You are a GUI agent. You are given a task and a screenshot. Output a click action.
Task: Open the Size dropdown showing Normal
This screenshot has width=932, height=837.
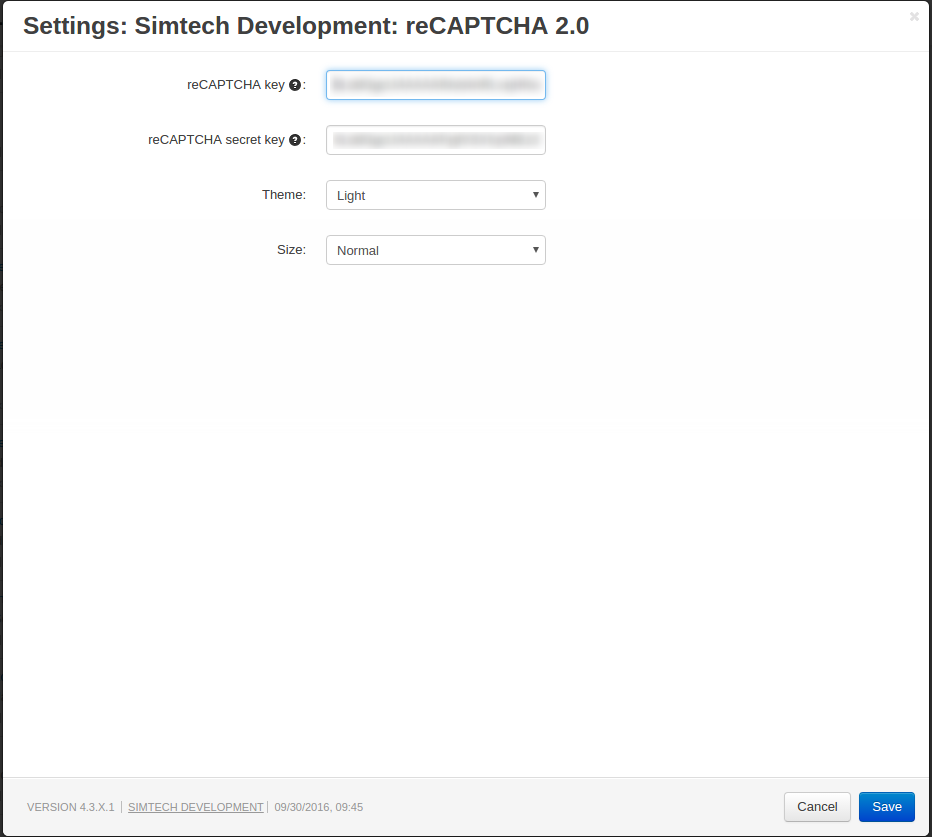[436, 250]
